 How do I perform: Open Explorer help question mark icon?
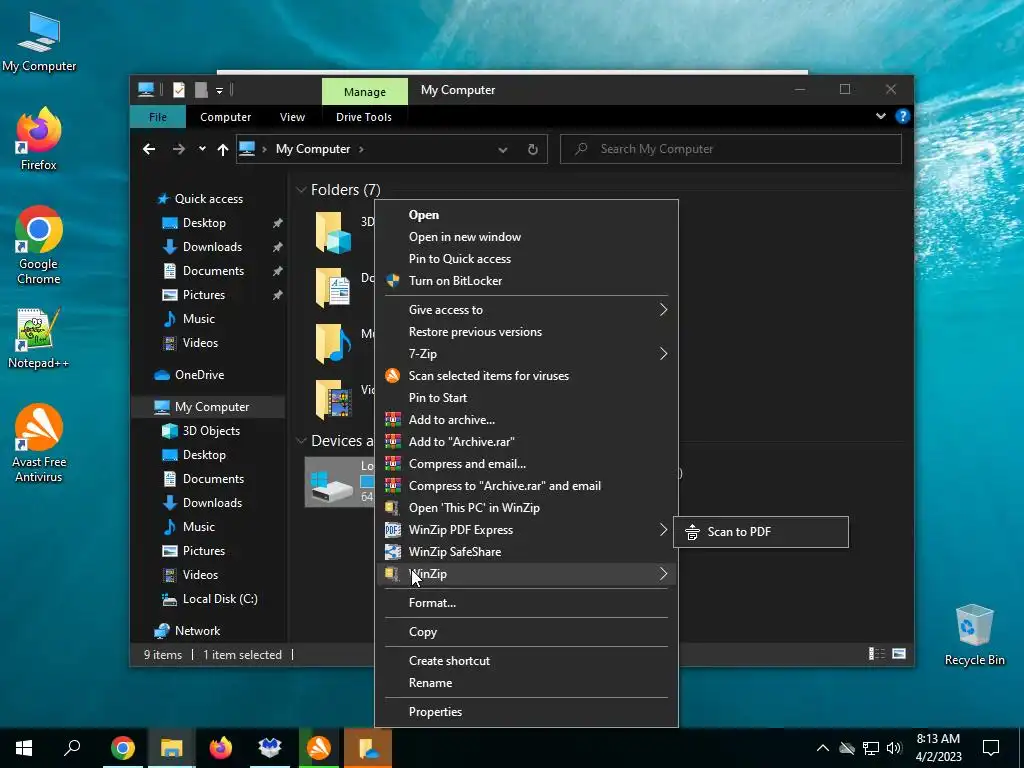coord(903,116)
